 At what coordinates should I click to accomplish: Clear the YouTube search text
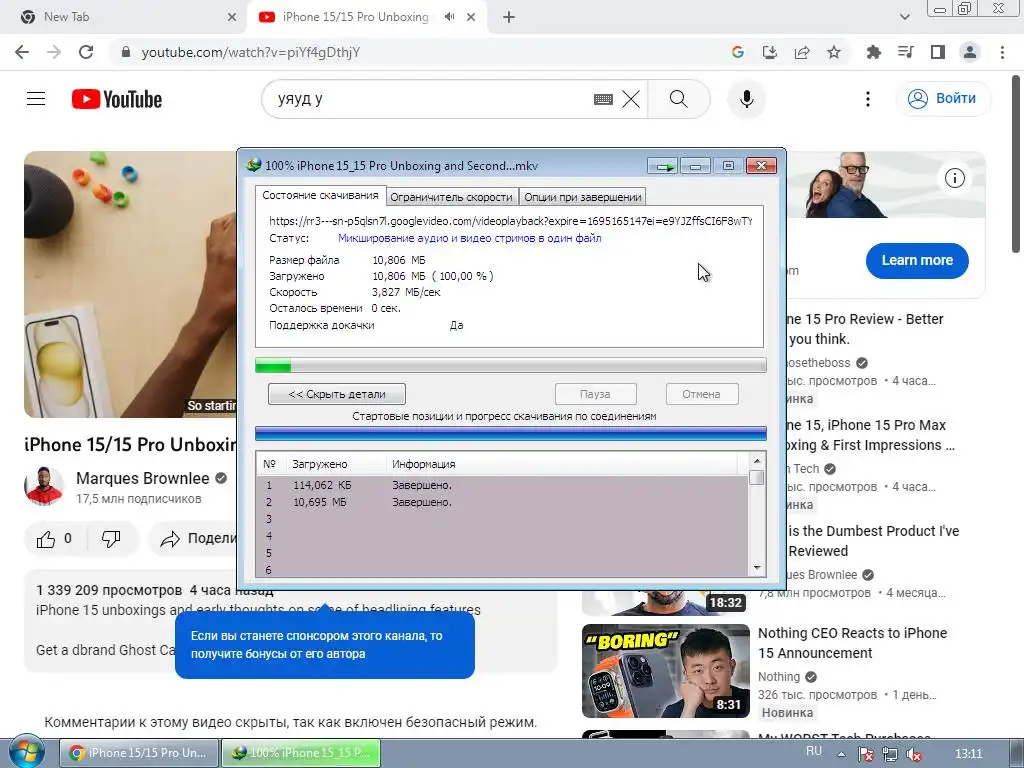click(x=631, y=99)
